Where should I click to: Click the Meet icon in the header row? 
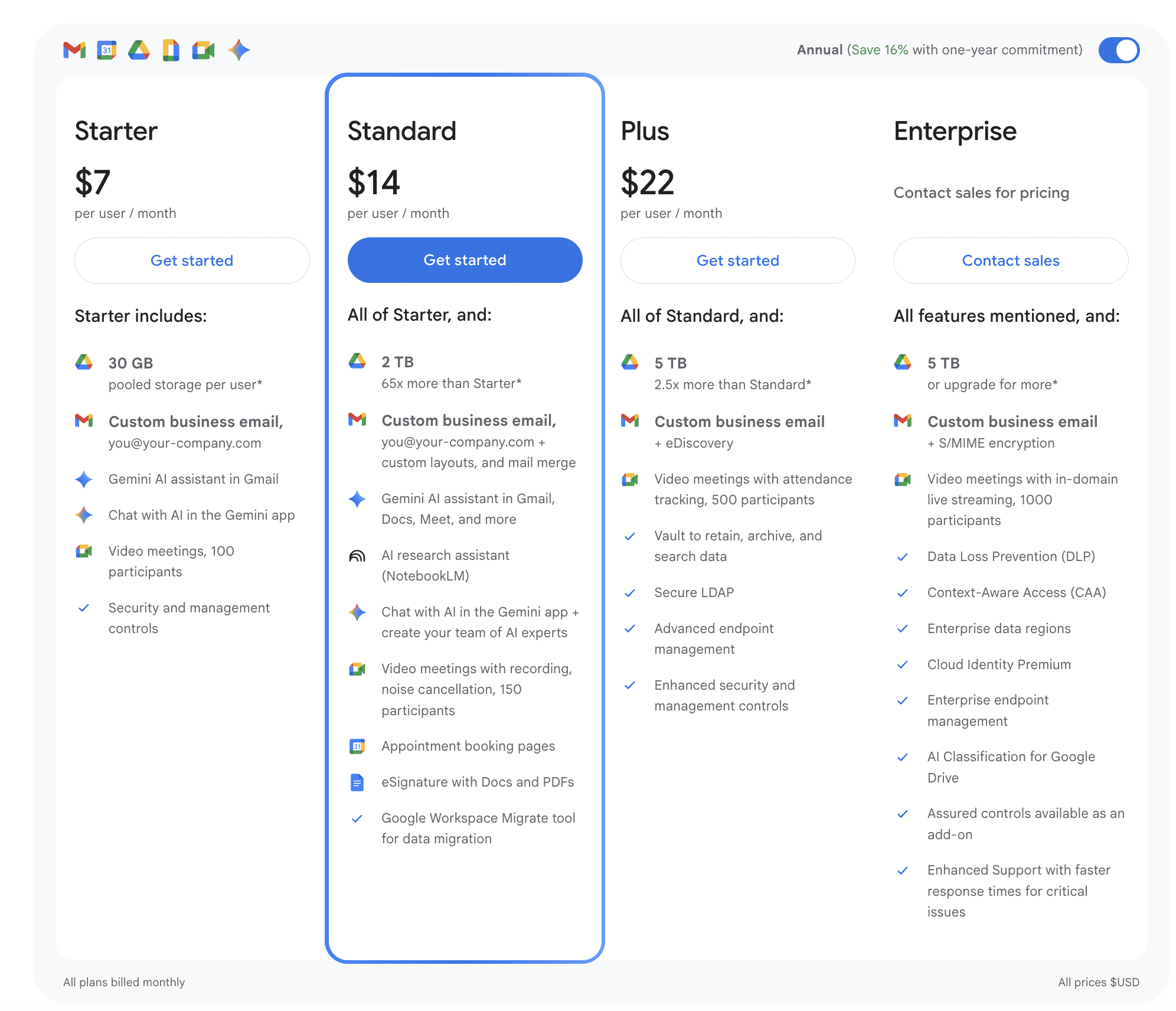(204, 50)
